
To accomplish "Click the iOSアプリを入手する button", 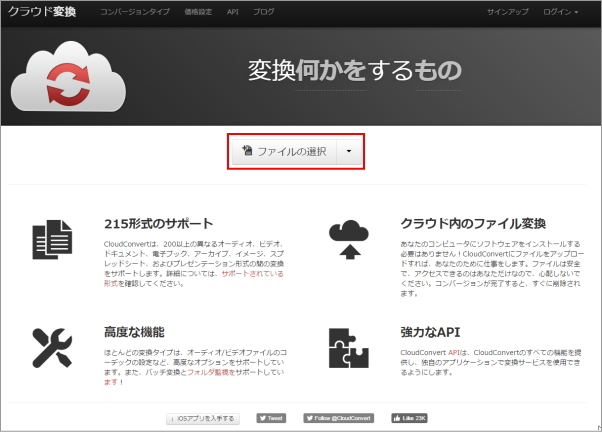I will click(204, 418).
